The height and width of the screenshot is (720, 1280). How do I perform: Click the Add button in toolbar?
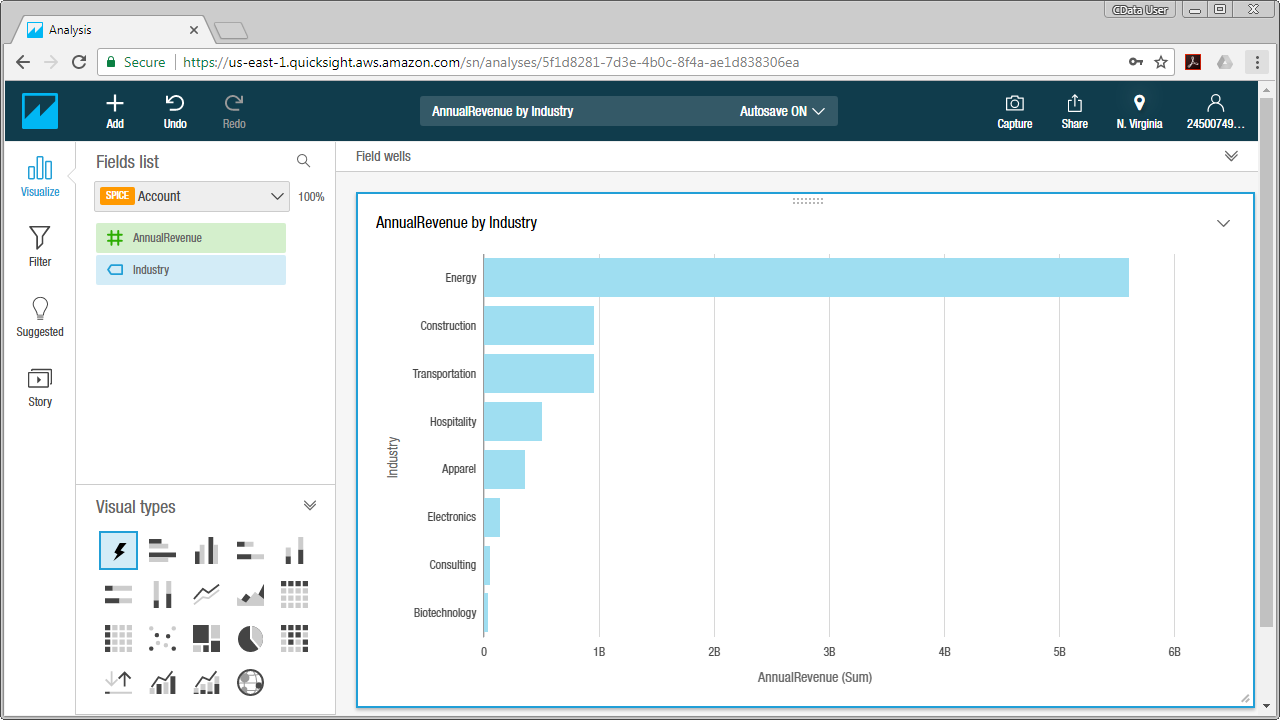tap(115, 110)
